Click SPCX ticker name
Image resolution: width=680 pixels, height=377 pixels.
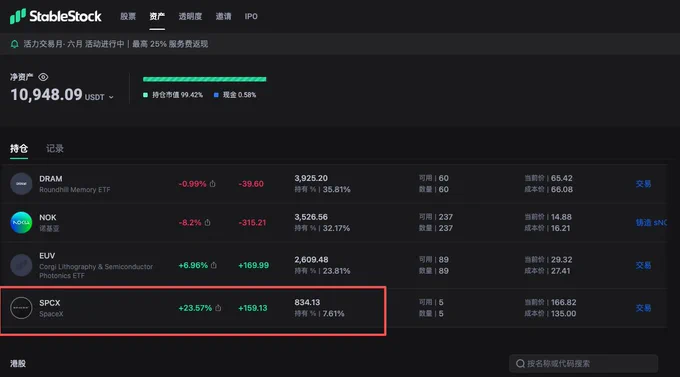click(x=49, y=303)
